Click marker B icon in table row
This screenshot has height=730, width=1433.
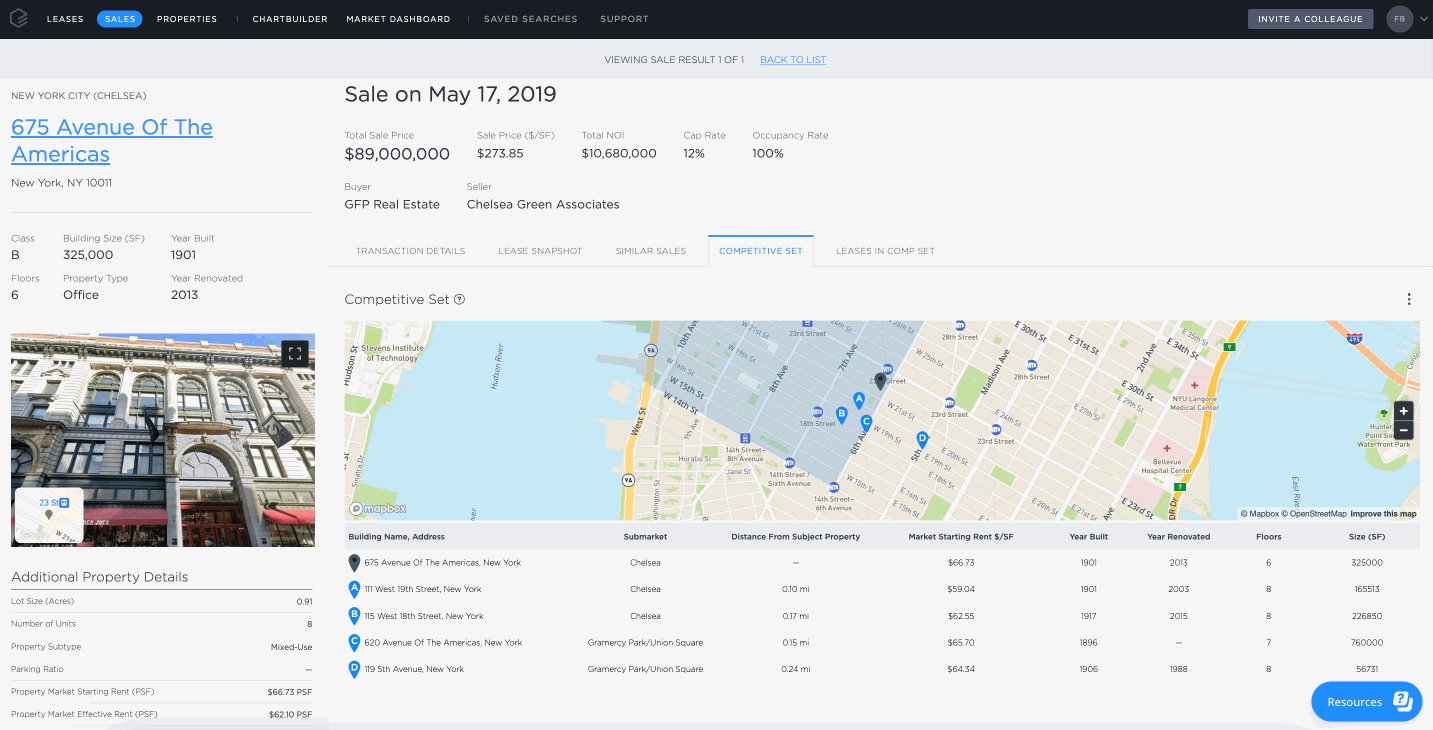click(354, 616)
